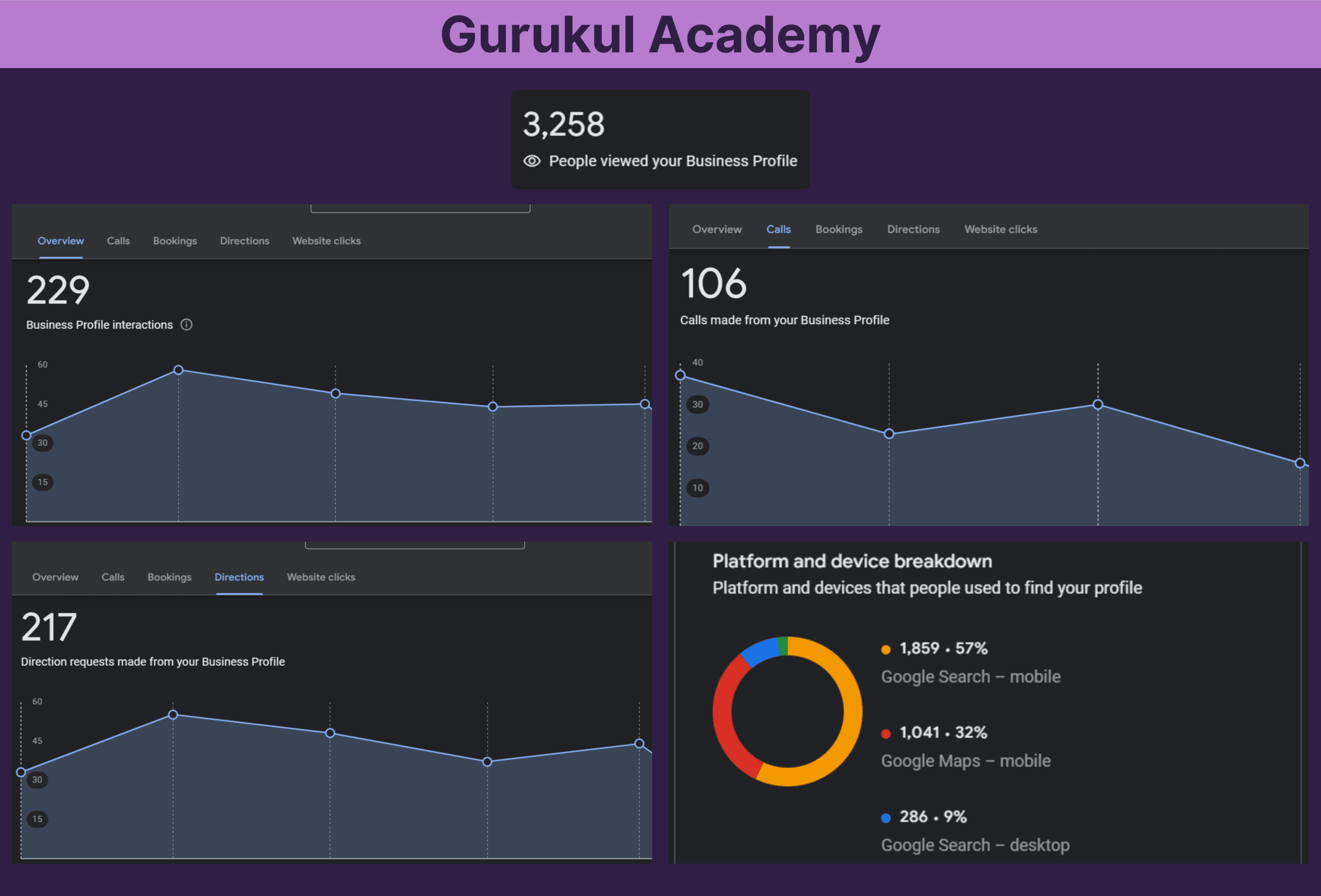Click the 15 axis label on the interactions chart
Image resolution: width=1321 pixels, height=896 pixels.
click(x=43, y=482)
